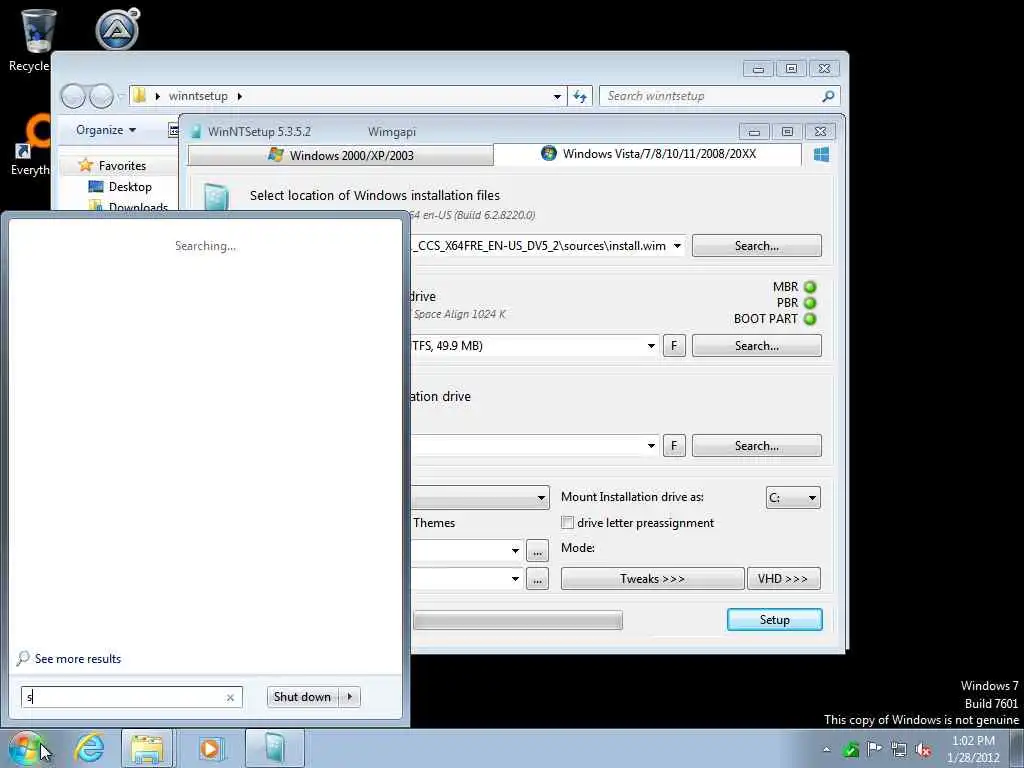Expand the boot drive dropdown (49.9 MB)
The height and width of the screenshot is (768, 1024).
click(651, 346)
